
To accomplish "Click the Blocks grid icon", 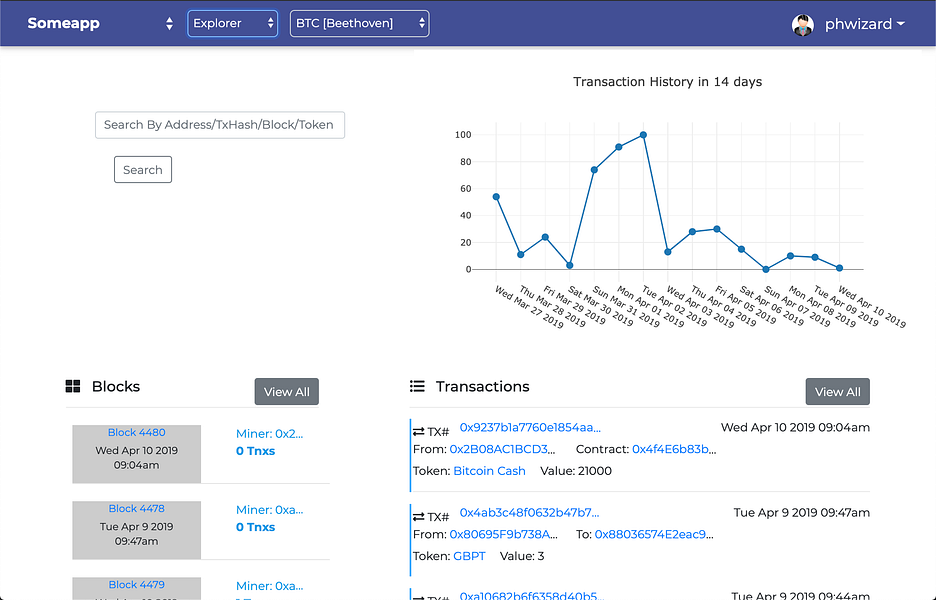I will click(x=73, y=387).
